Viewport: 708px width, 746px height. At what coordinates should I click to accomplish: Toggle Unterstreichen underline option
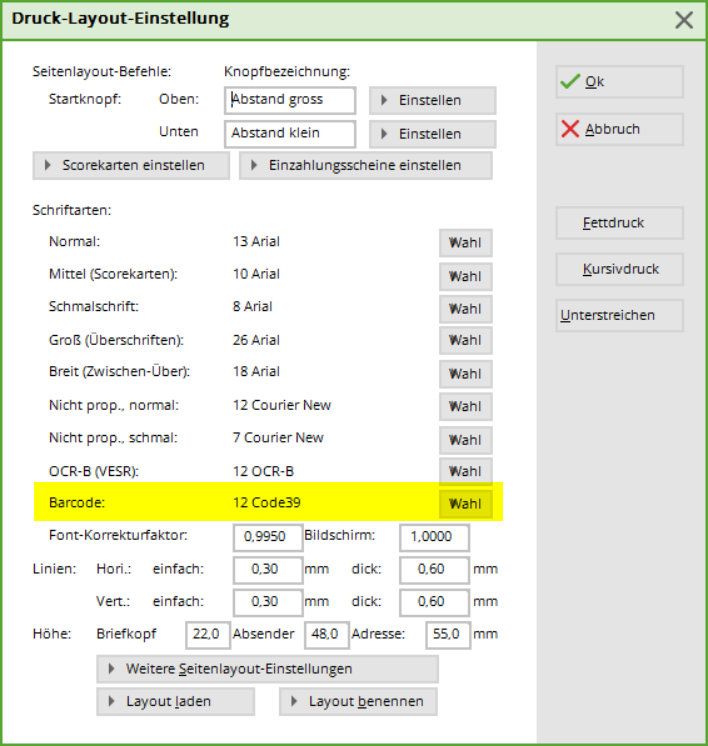[x=619, y=315]
